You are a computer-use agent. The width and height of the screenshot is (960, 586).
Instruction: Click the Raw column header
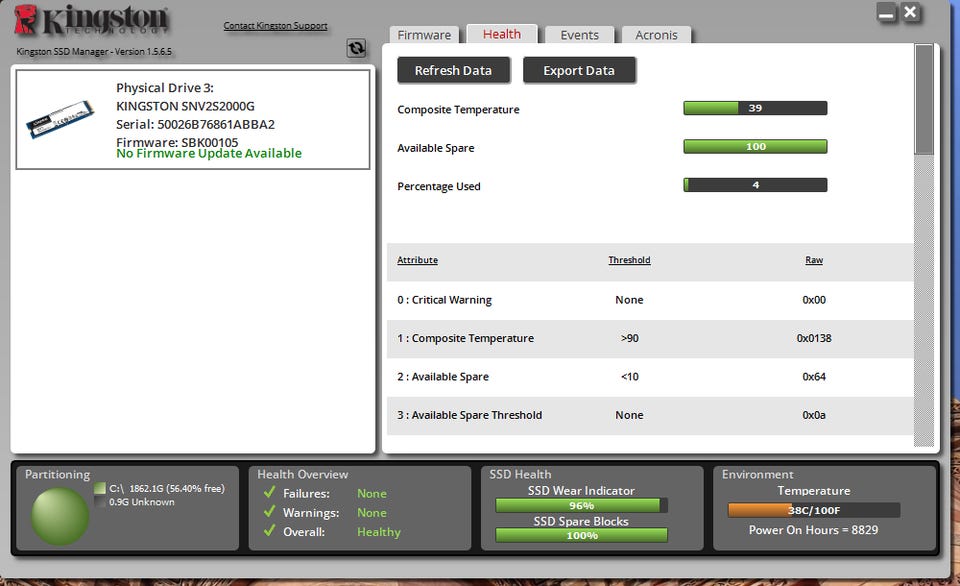click(814, 260)
